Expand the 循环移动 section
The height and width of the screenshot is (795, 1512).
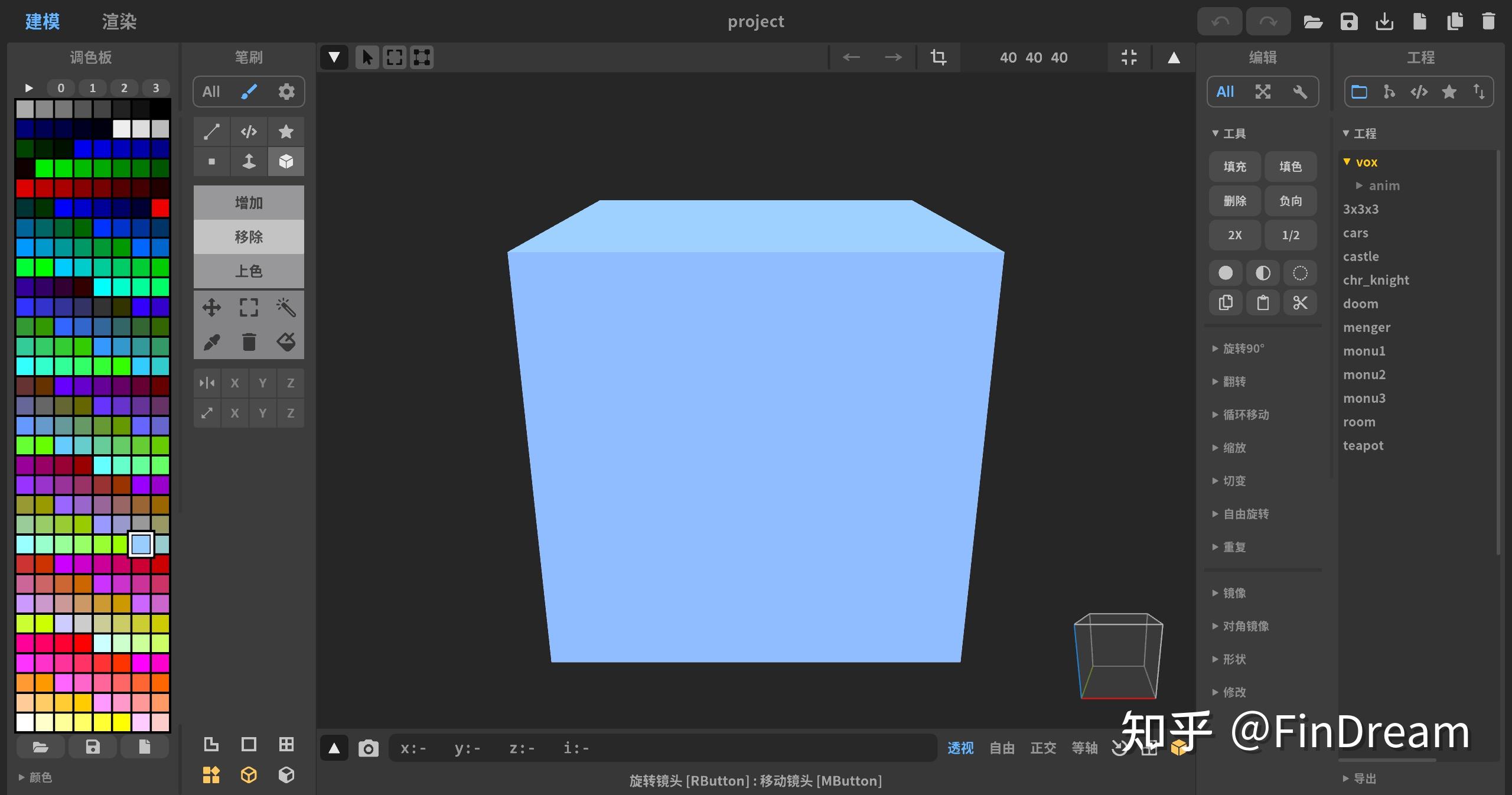click(x=1240, y=415)
